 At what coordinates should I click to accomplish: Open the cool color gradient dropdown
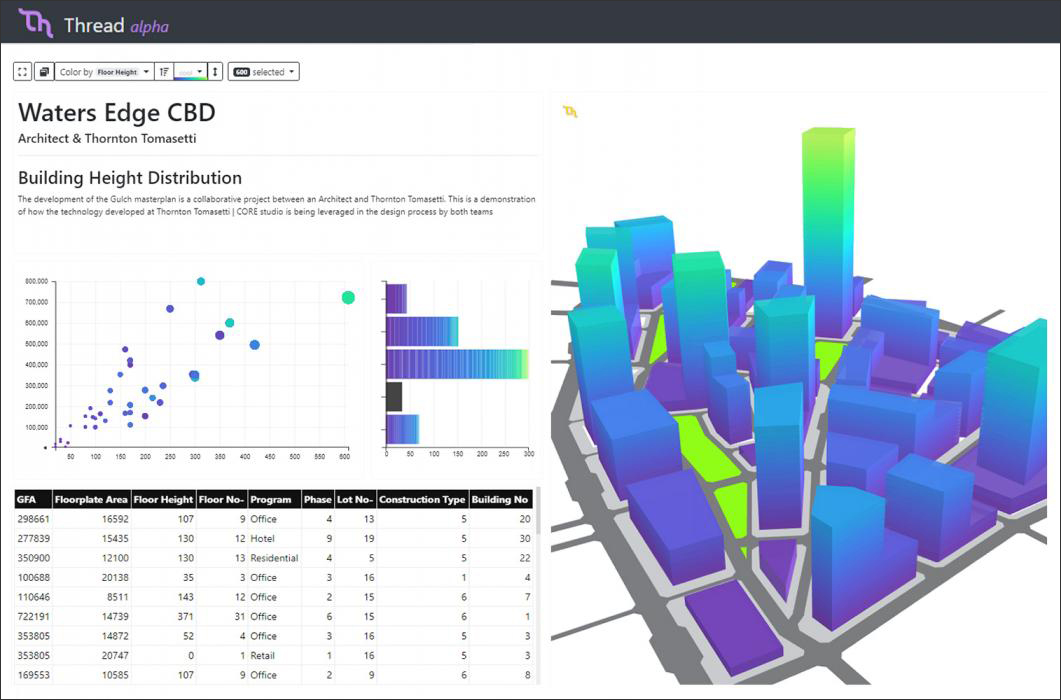[190, 72]
